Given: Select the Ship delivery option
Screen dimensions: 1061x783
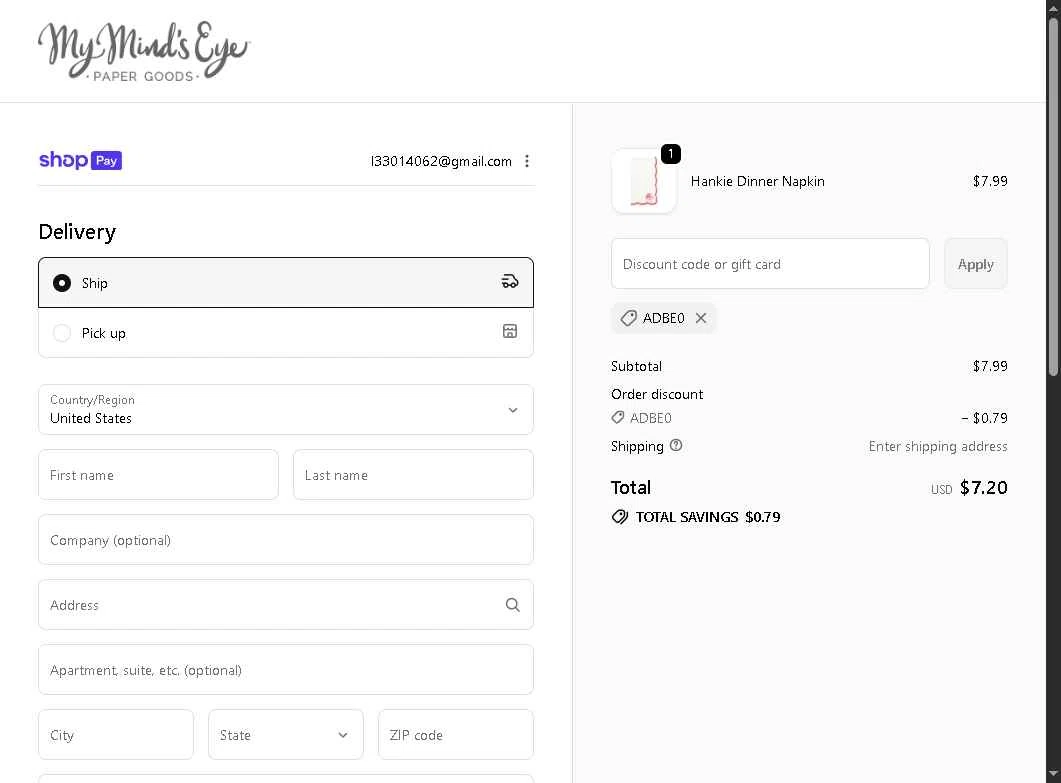Looking at the screenshot, I should point(286,282).
